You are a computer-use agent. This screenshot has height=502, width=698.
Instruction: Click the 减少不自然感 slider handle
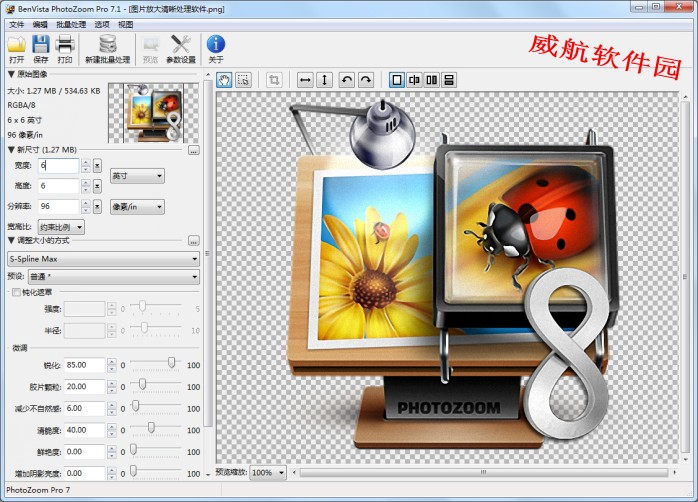click(135, 406)
